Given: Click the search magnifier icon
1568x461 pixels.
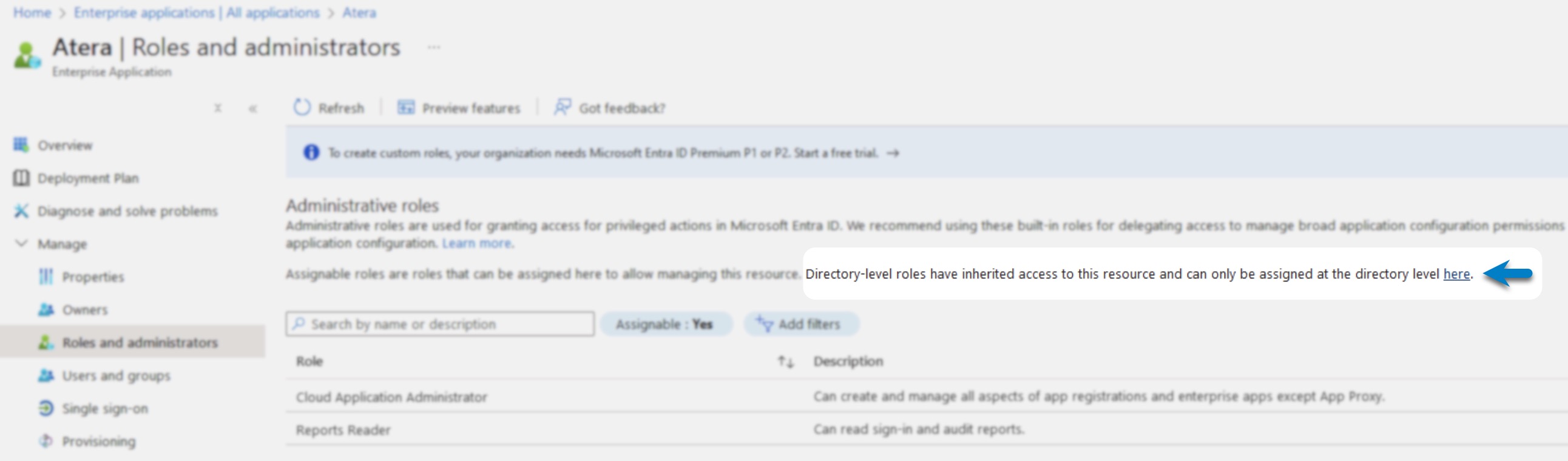Looking at the screenshot, I should [x=299, y=323].
